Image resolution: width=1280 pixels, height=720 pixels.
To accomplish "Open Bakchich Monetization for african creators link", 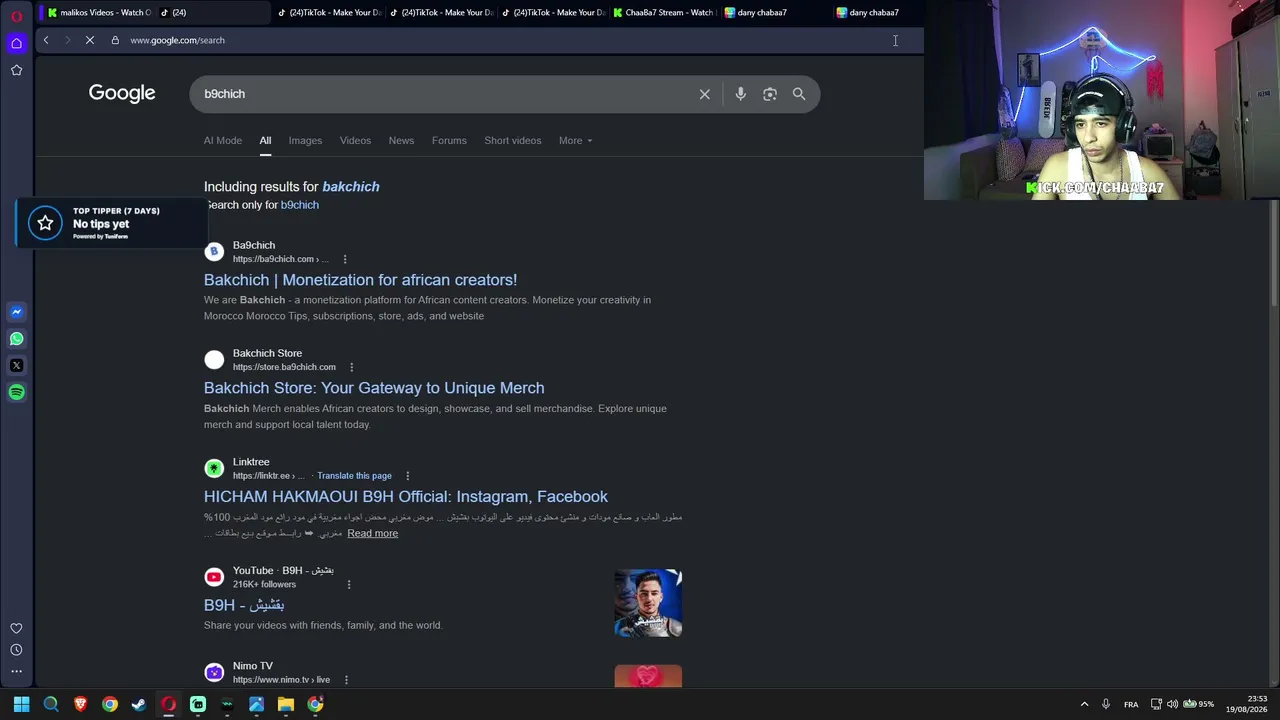I will coord(360,280).
